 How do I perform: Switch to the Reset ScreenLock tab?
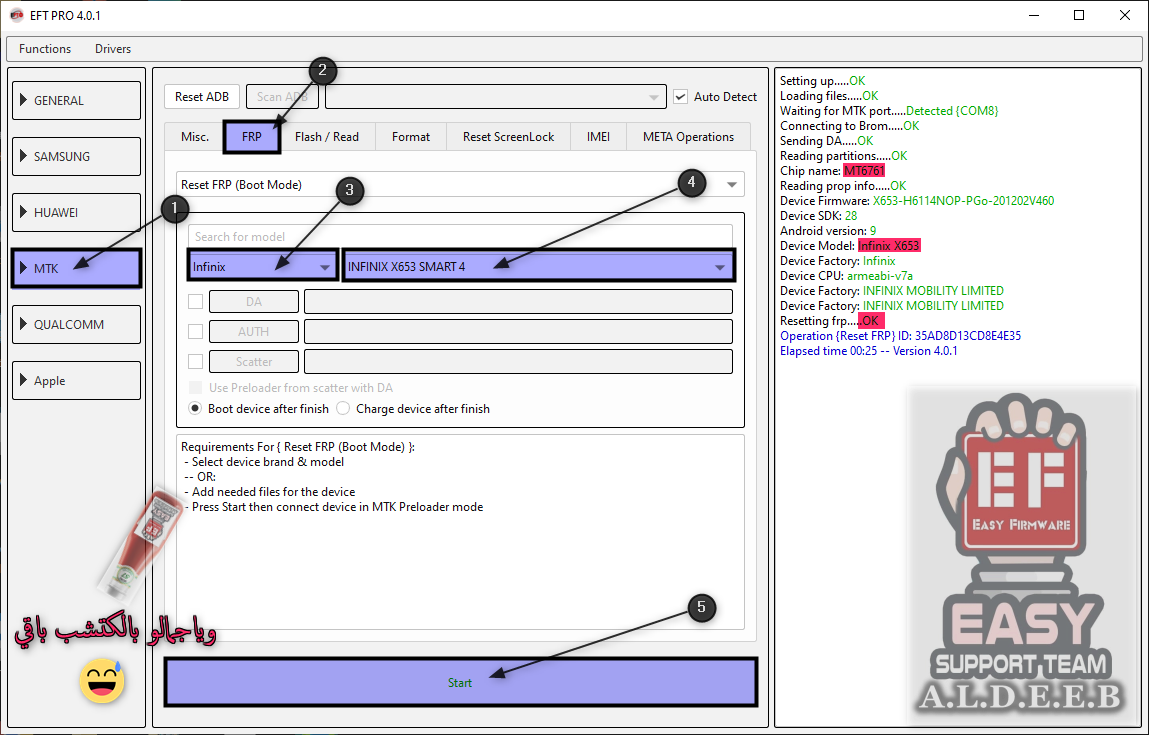pyautogui.click(x=509, y=137)
